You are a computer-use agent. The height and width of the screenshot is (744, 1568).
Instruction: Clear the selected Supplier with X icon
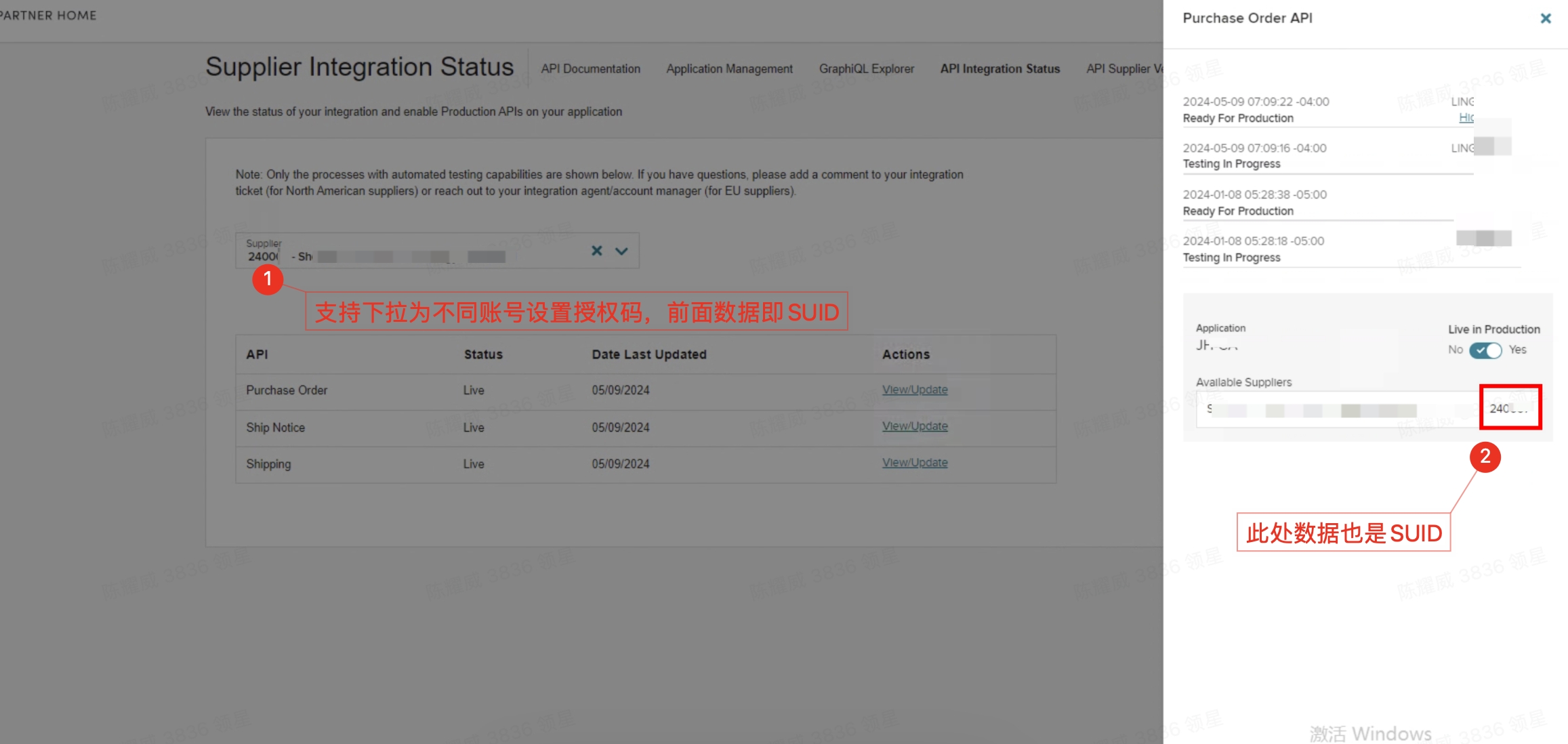596,251
